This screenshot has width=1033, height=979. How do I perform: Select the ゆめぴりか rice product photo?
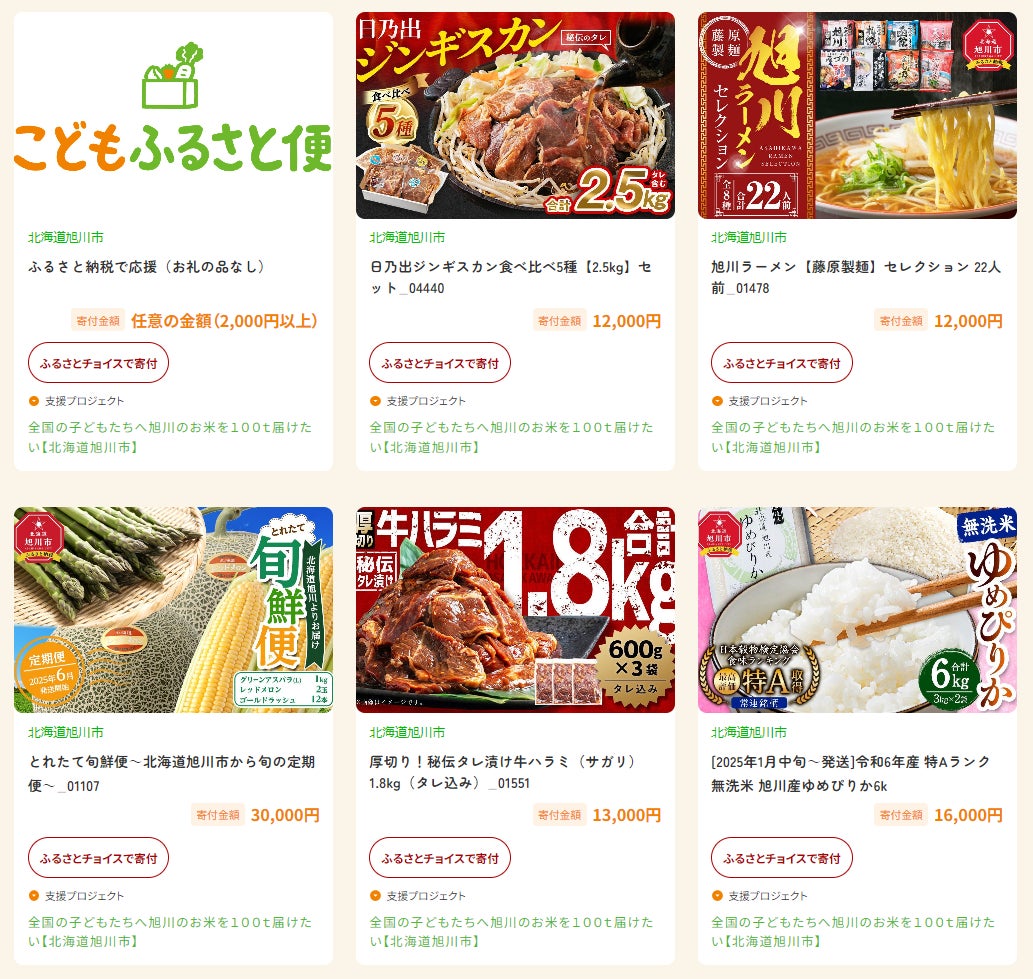(x=857, y=609)
